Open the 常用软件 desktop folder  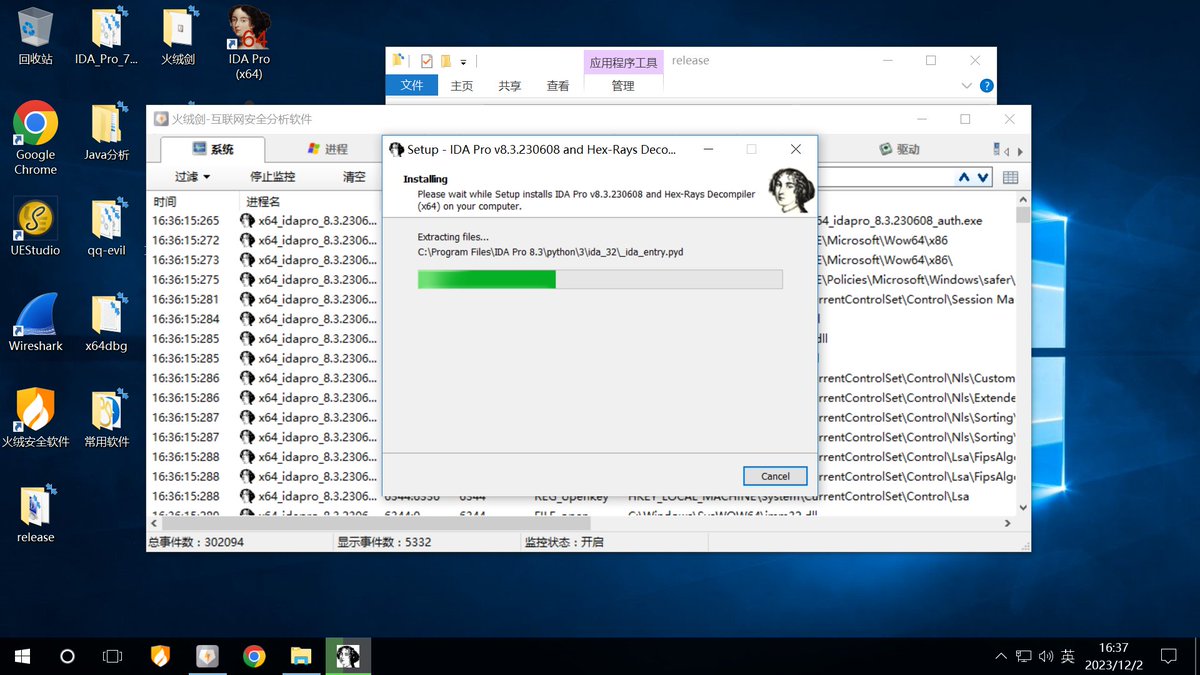[x=106, y=418]
